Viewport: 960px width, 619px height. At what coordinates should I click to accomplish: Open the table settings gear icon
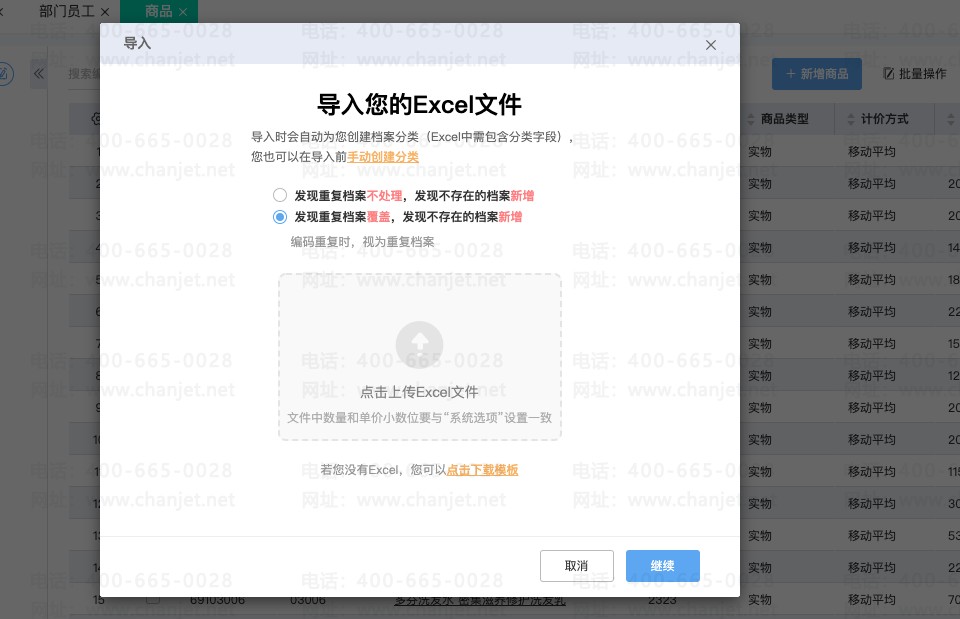point(96,119)
